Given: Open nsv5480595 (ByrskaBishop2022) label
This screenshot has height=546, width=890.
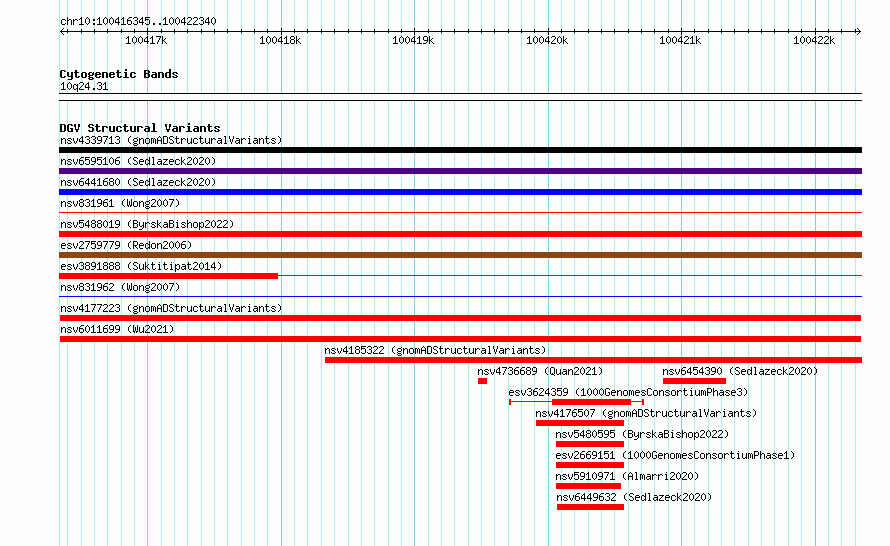Looking at the screenshot, I should (643, 434).
